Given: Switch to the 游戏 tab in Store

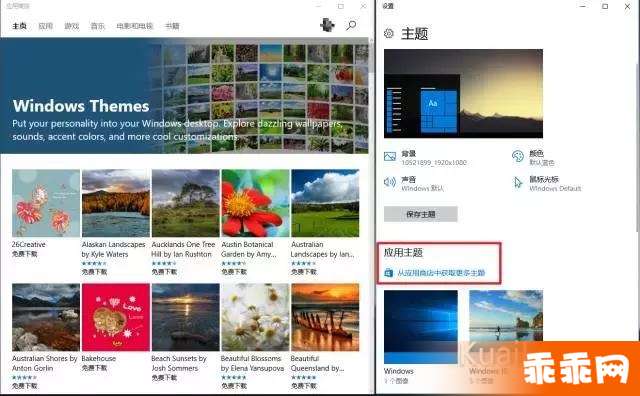Looking at the screenshot, I should pos(71,26).
